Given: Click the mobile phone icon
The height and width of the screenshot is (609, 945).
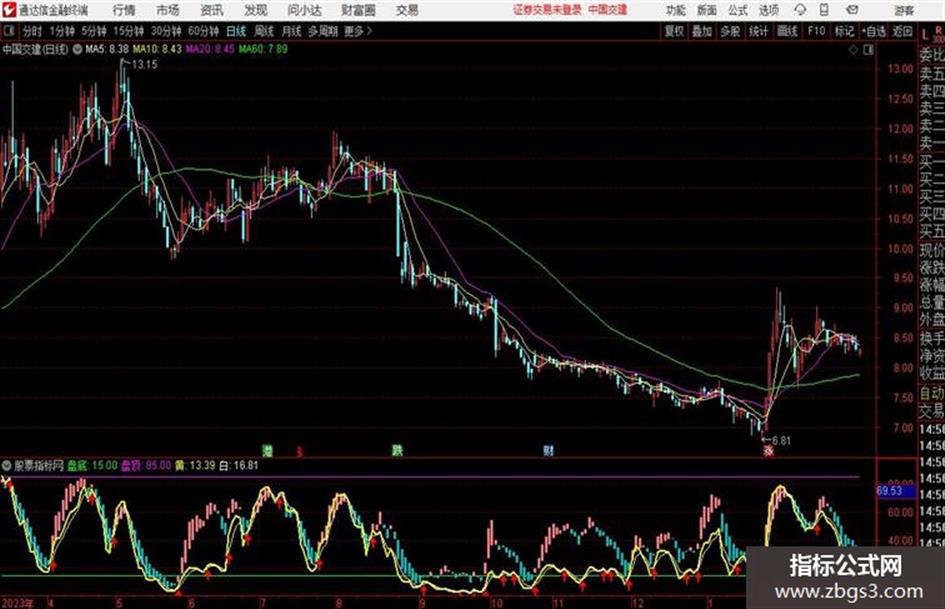Looking at the screenshot, I should 824,10.
